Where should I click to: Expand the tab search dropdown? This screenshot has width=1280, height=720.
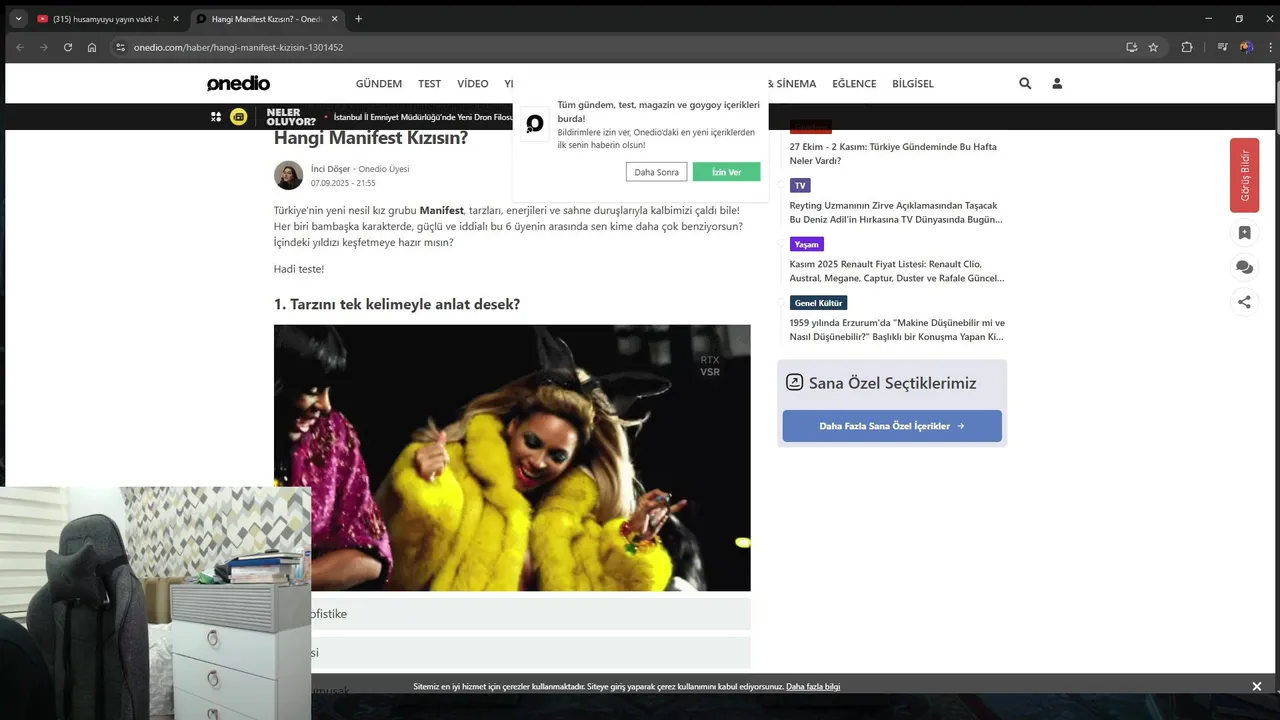[18, 19]
